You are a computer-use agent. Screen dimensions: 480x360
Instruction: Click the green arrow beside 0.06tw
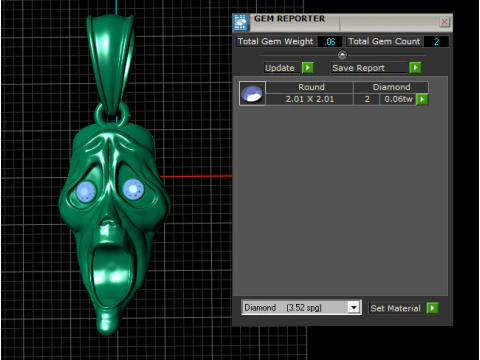pyautogui.click(x=422, y=99)
